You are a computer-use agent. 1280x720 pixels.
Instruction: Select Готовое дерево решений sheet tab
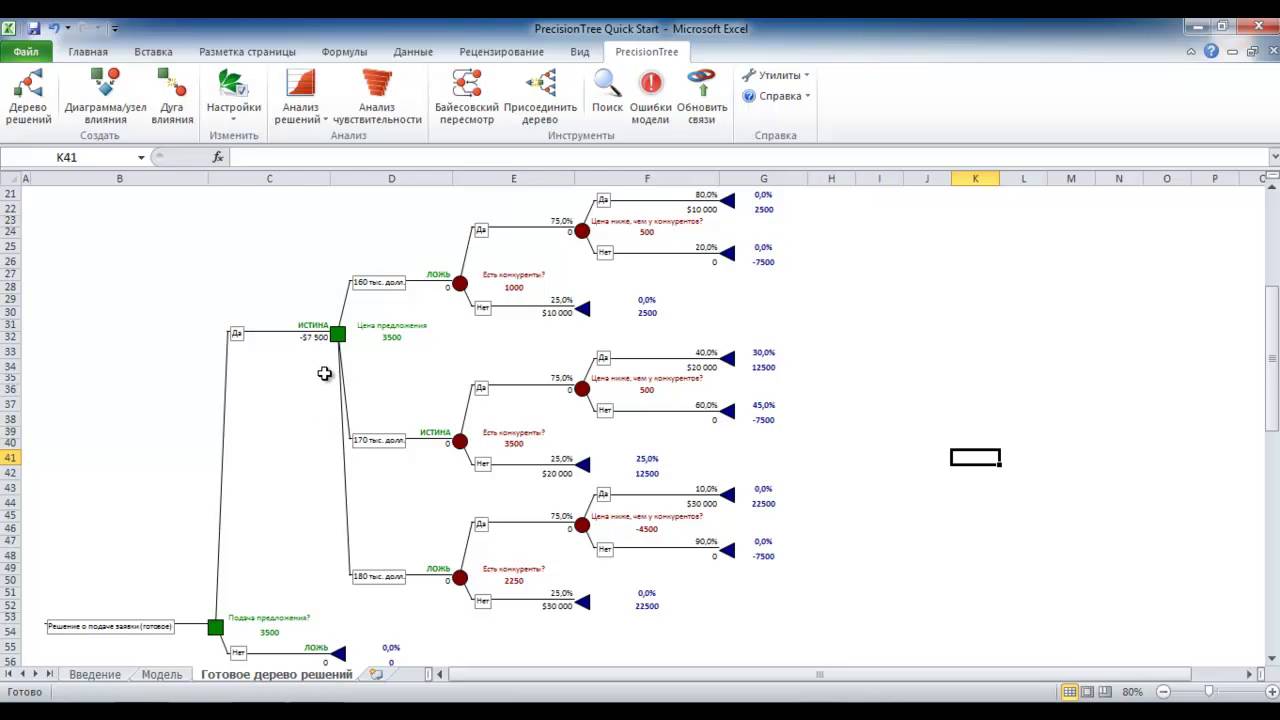[276, 675]
